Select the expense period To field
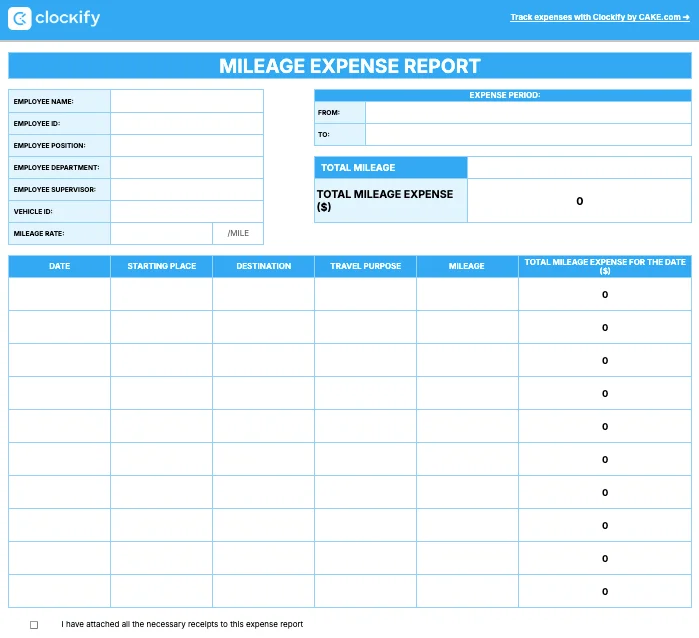Screen dimensions: 699x638 click(x=528, y=134)
